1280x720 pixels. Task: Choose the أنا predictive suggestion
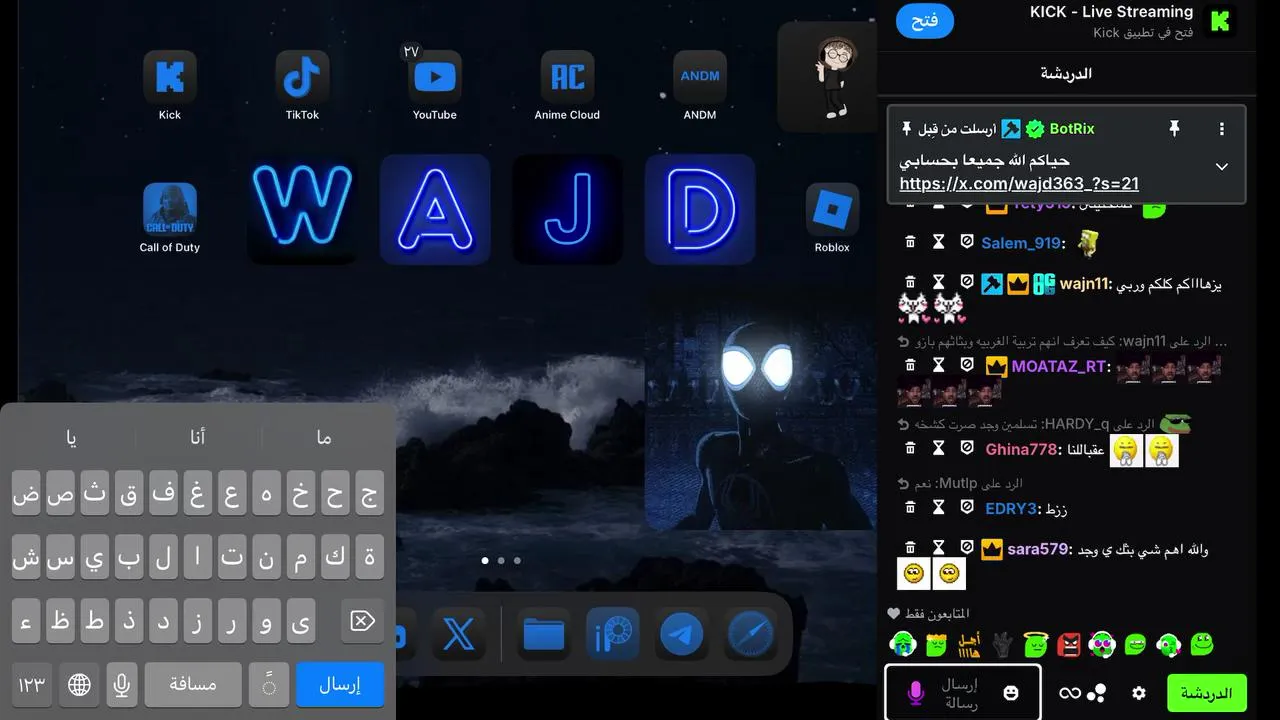pos(198,437)
